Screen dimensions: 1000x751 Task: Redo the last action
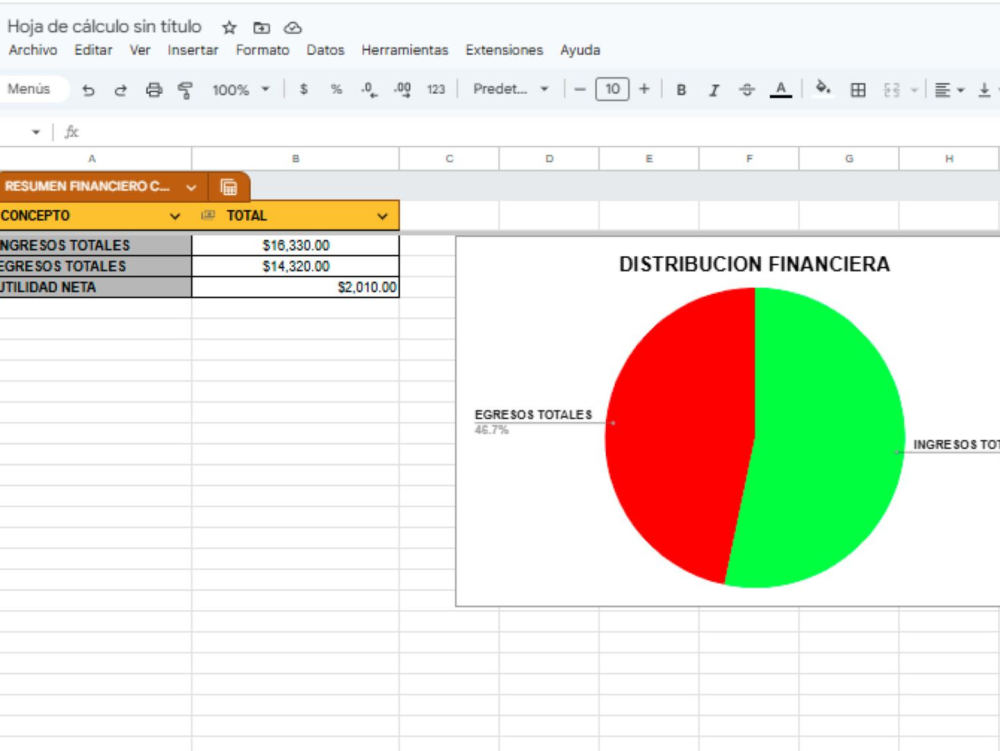point(121,90)
